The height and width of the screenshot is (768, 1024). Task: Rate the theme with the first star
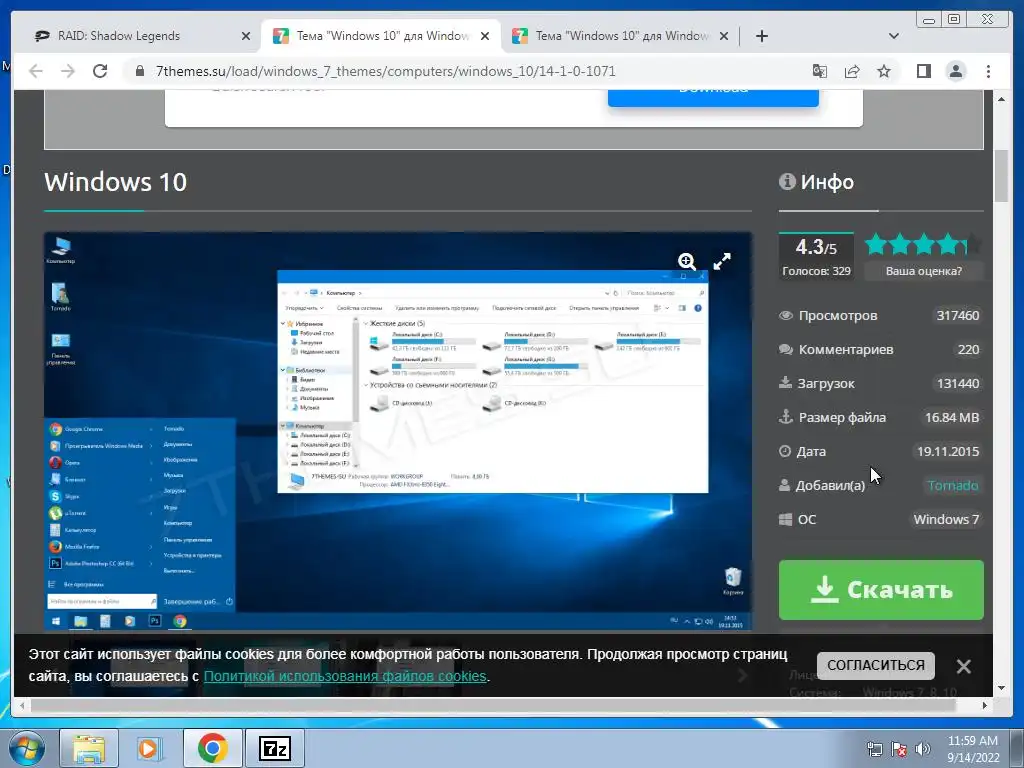tap(876, 245)
